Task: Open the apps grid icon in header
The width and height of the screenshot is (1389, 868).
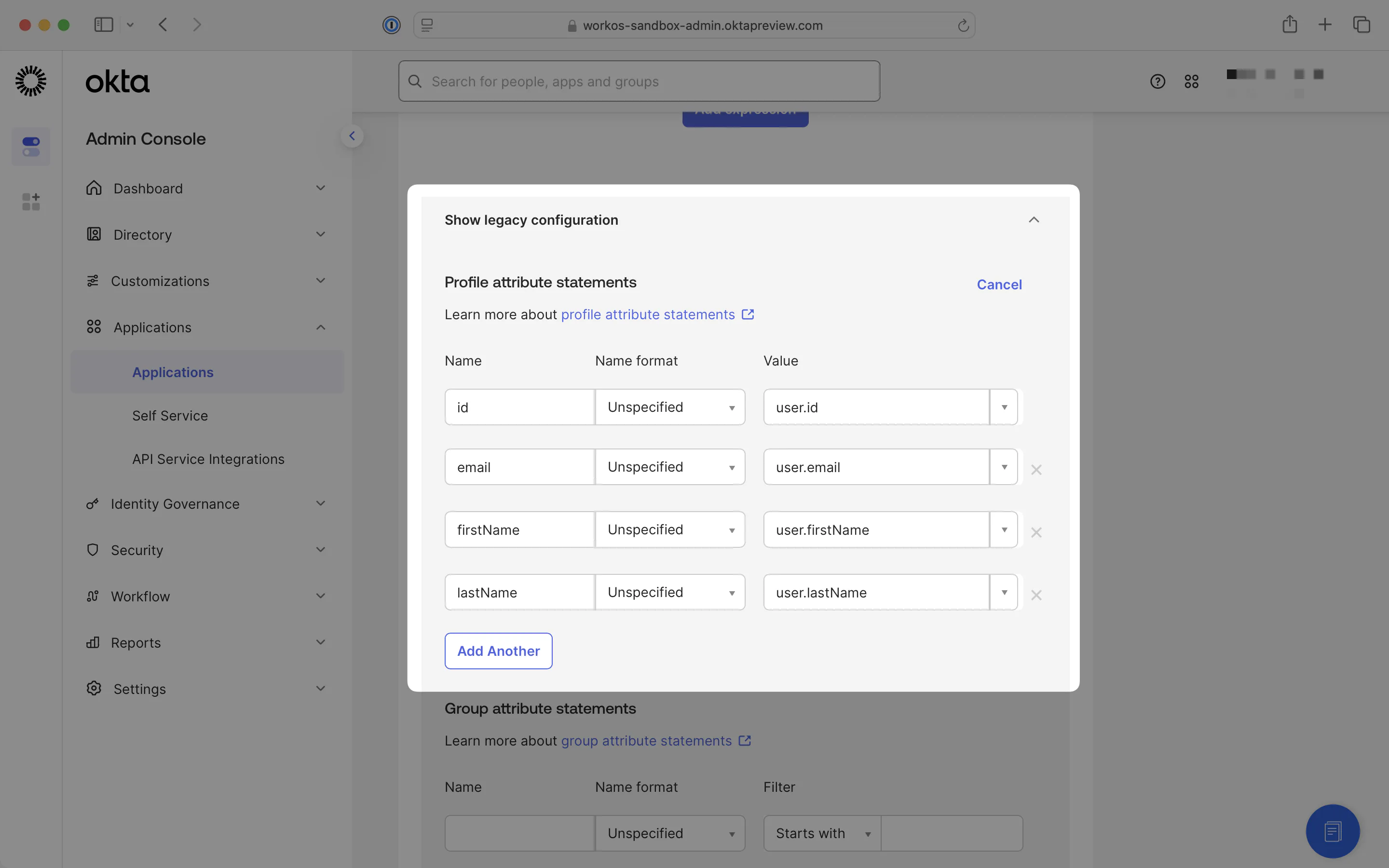Action: tap(1191, 81)
